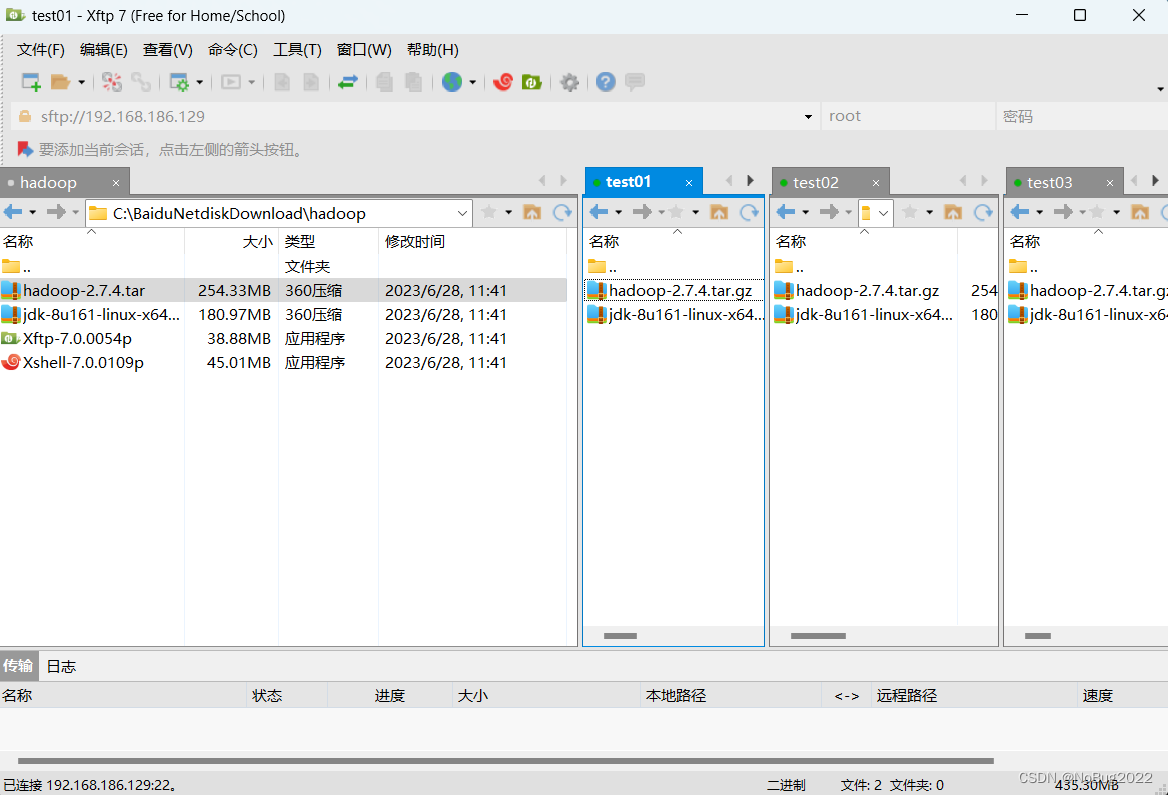Click the globe encoding icon
This screenshot has width=1168, height=795.
pyautogui.click(x=451, y=82)
